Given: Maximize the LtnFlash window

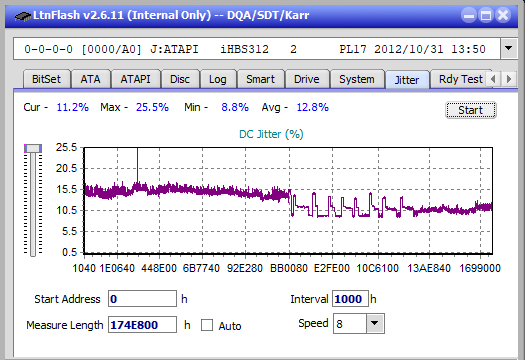Looking at the screenshot, I should [486, 15].
